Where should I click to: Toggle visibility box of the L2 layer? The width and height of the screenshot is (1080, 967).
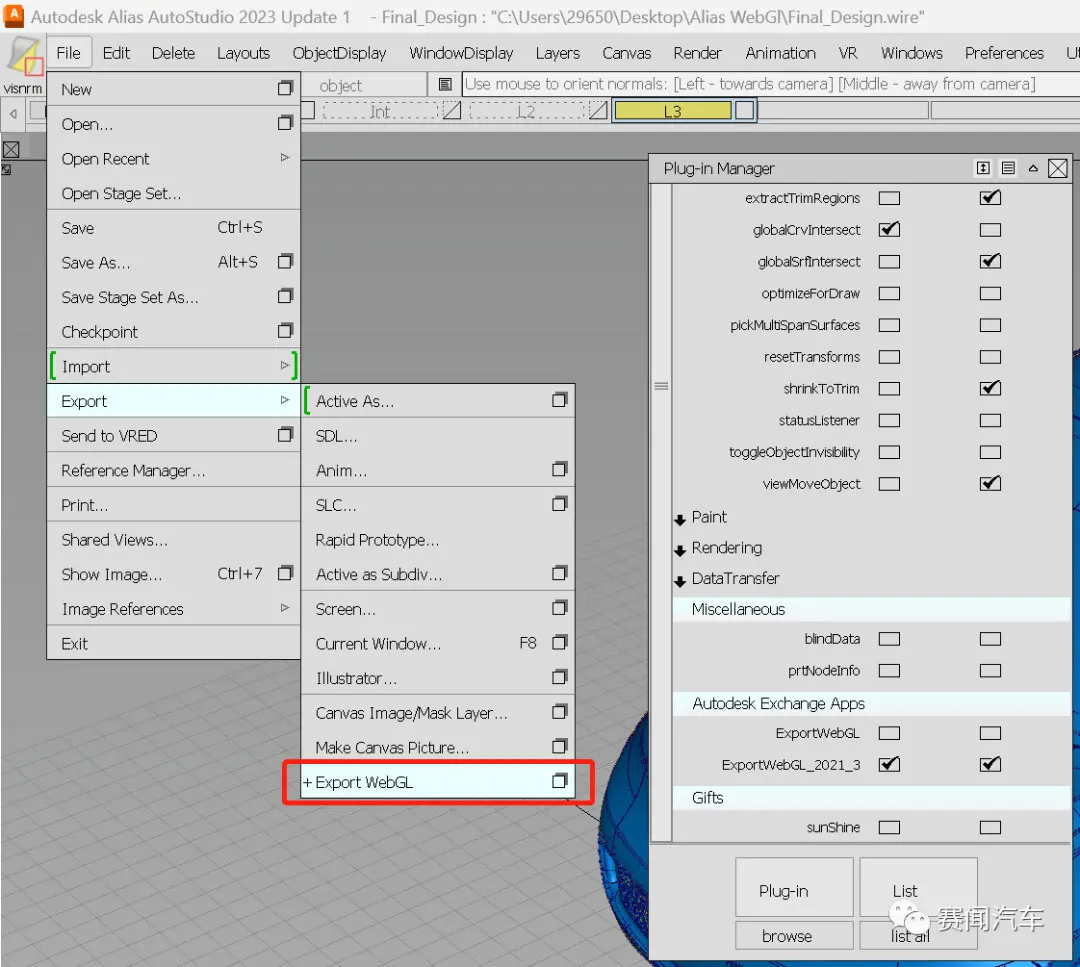point(599,110)
